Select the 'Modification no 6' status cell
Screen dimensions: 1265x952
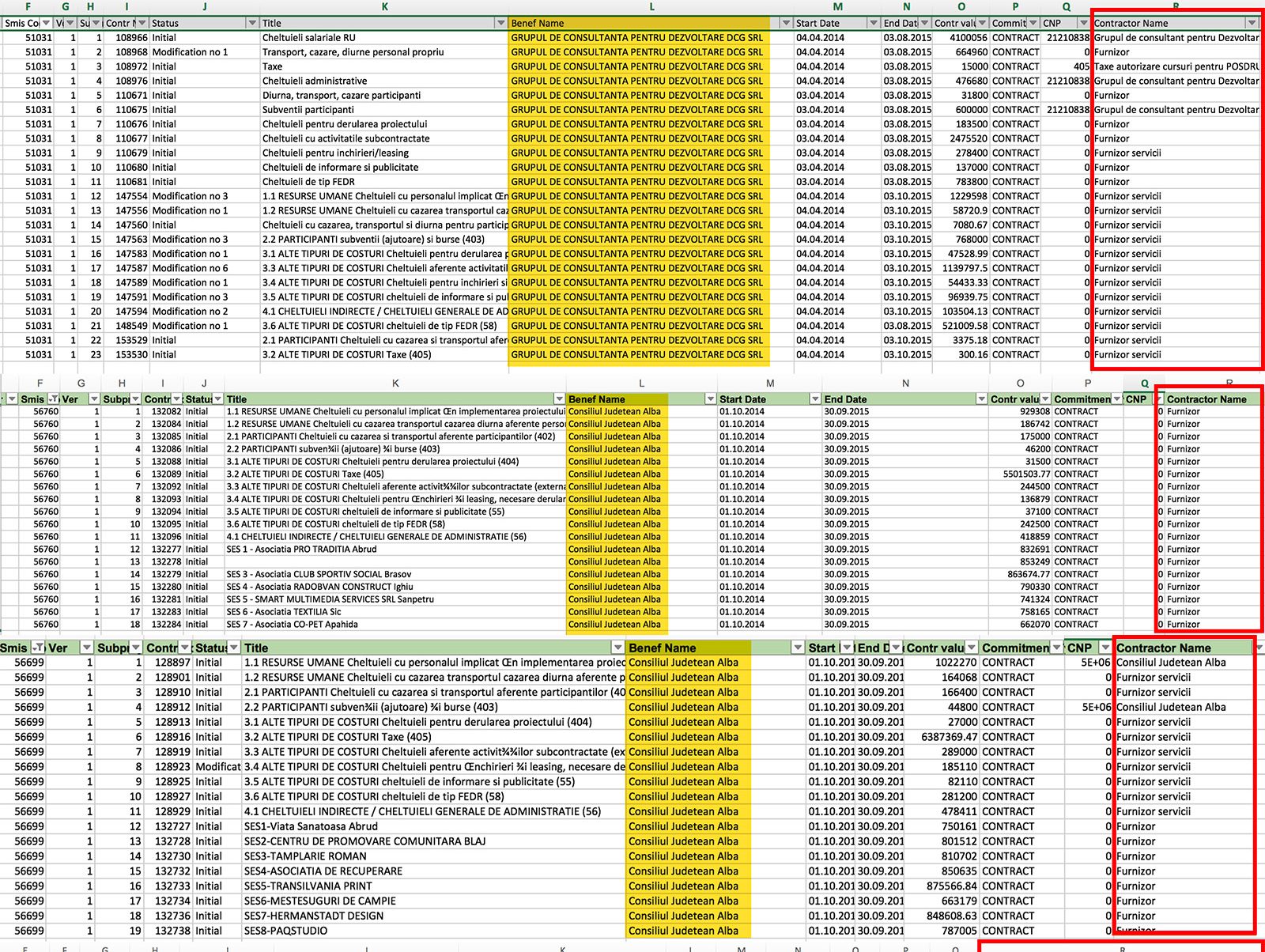pyautogui.click(x=190, y=268)
